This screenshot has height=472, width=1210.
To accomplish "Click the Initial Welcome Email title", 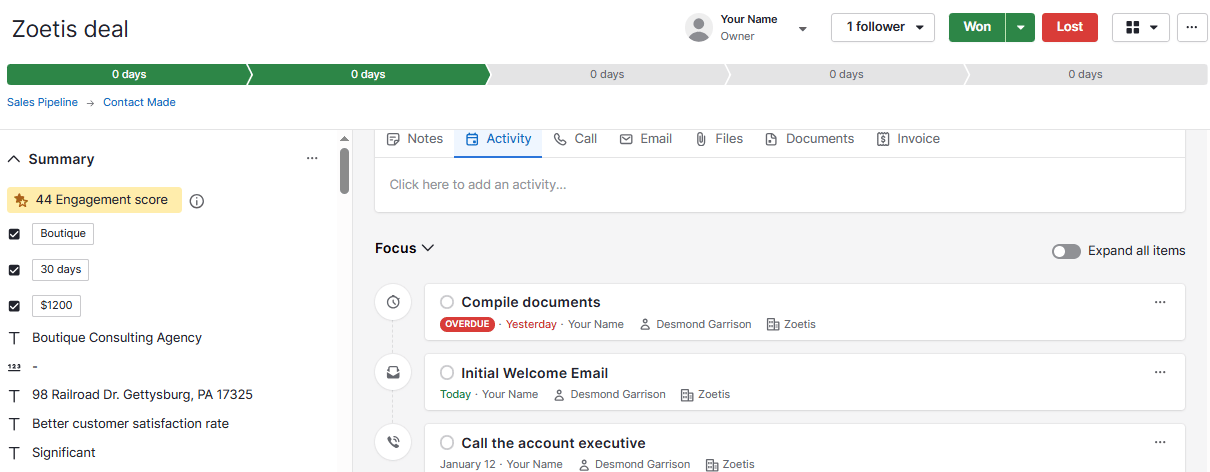I will coord(535,373).
